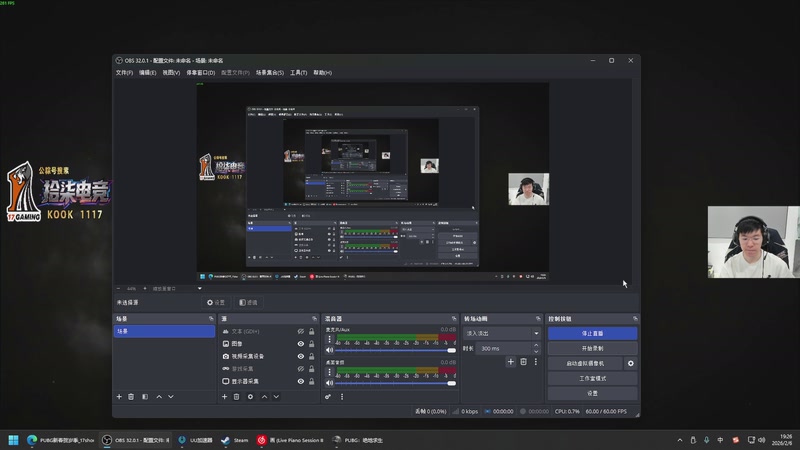800x450 pixels.
Task: Toggle lock on the 图像 source
Action: pos(311,344)
